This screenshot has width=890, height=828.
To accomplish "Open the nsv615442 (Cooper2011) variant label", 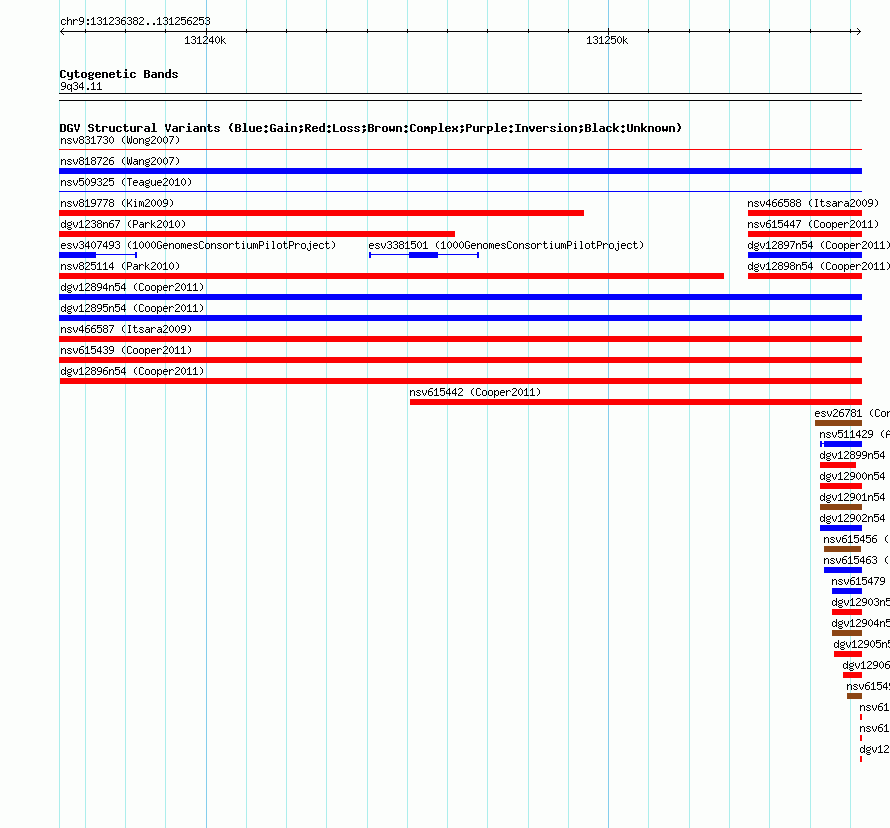I will (x=475, y=392).
